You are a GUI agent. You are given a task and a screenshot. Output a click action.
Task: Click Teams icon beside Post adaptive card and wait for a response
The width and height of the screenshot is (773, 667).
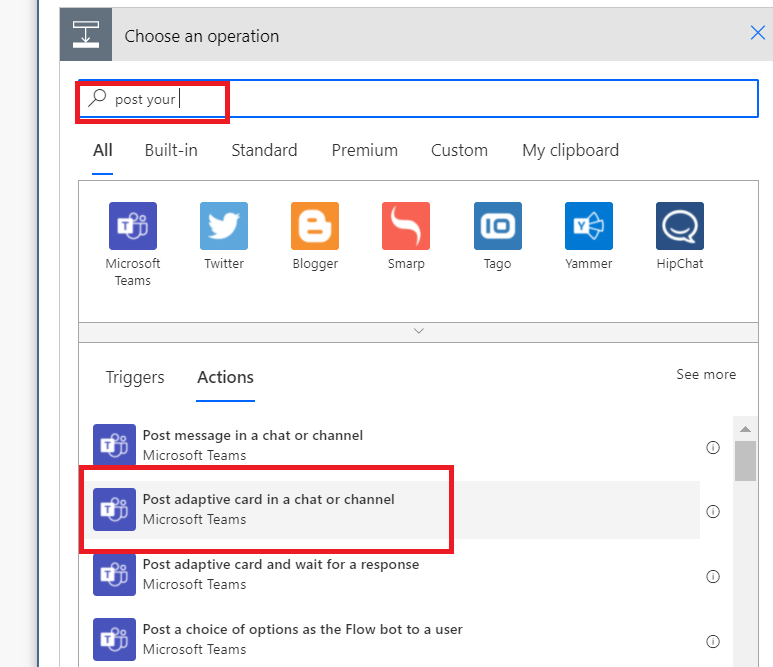(x=114, y=574)
